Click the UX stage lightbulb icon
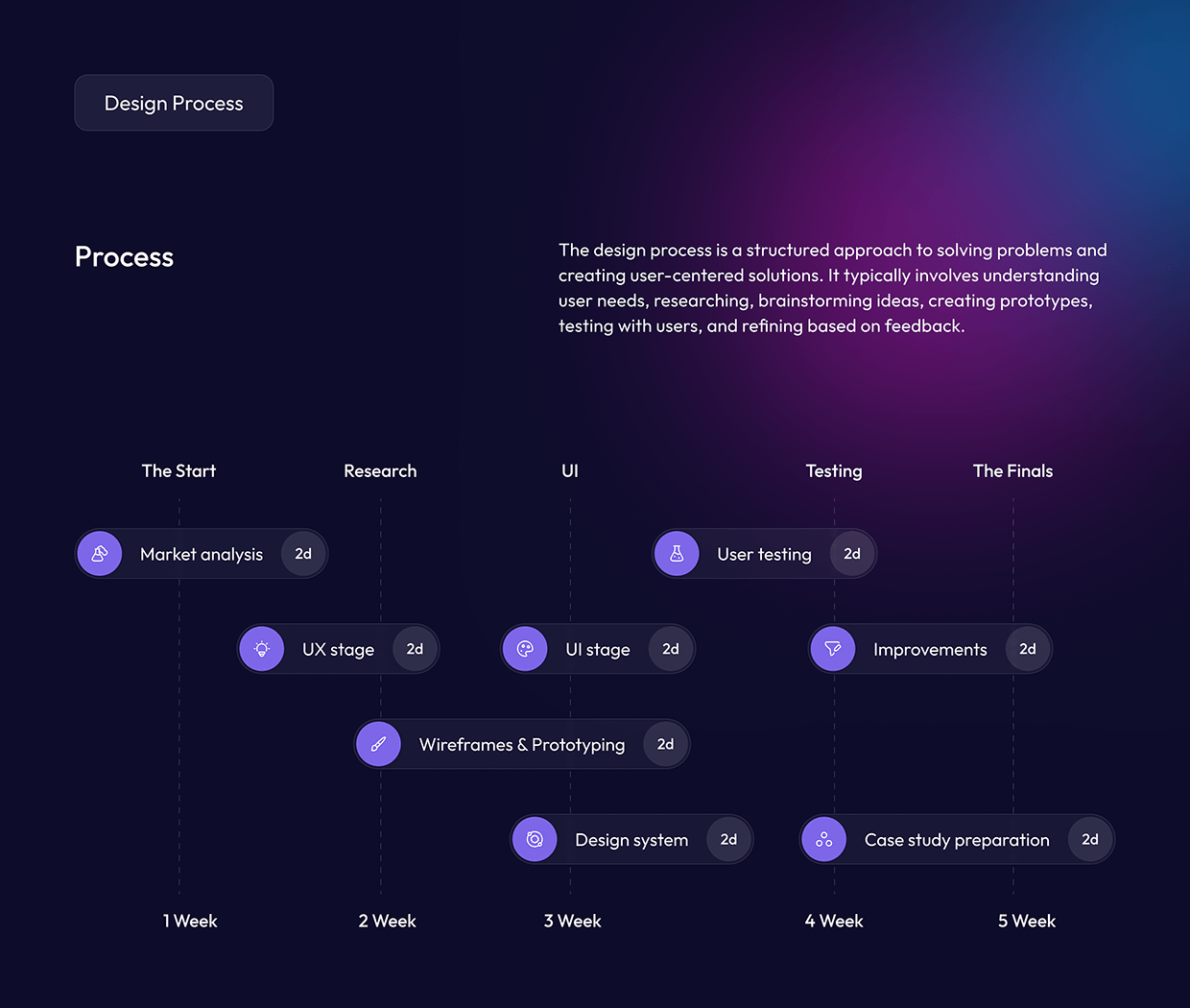The height and width of the screenshot is (1008, 1190). (x=262, y=649)
